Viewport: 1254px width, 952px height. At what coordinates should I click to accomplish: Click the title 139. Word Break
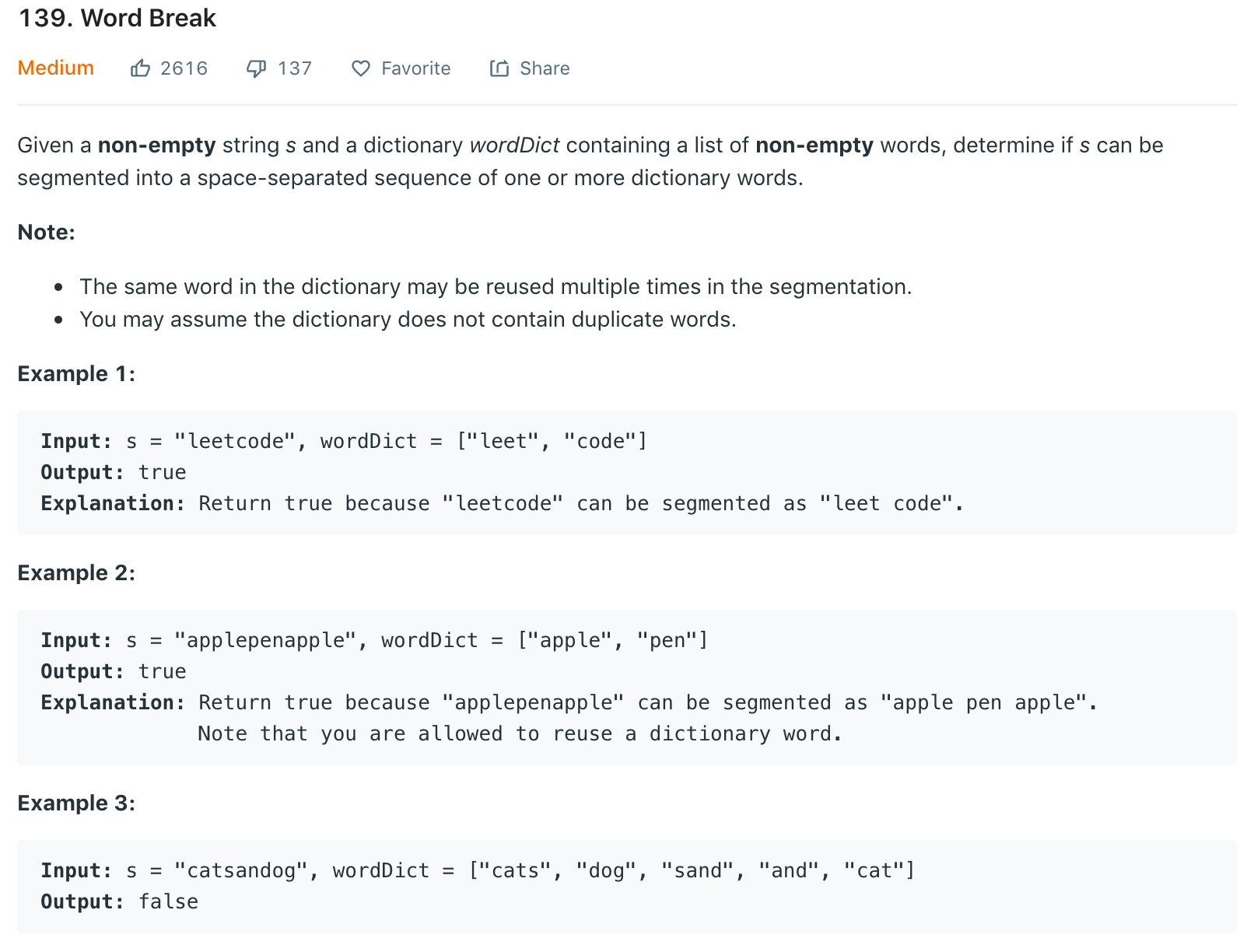(117, 18)
